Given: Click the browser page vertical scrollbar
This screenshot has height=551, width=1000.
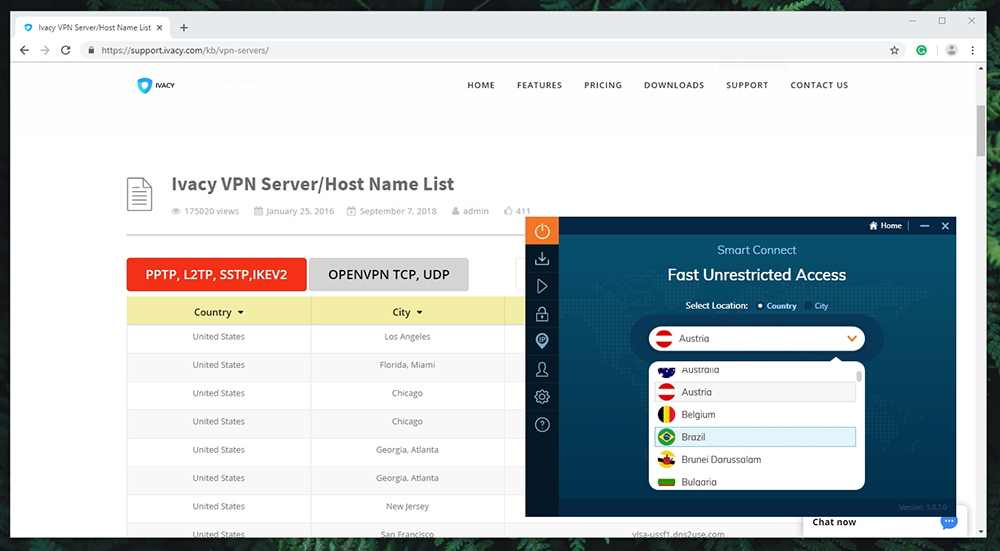Looking at the screenshot, I should click(x=980, y=131).
